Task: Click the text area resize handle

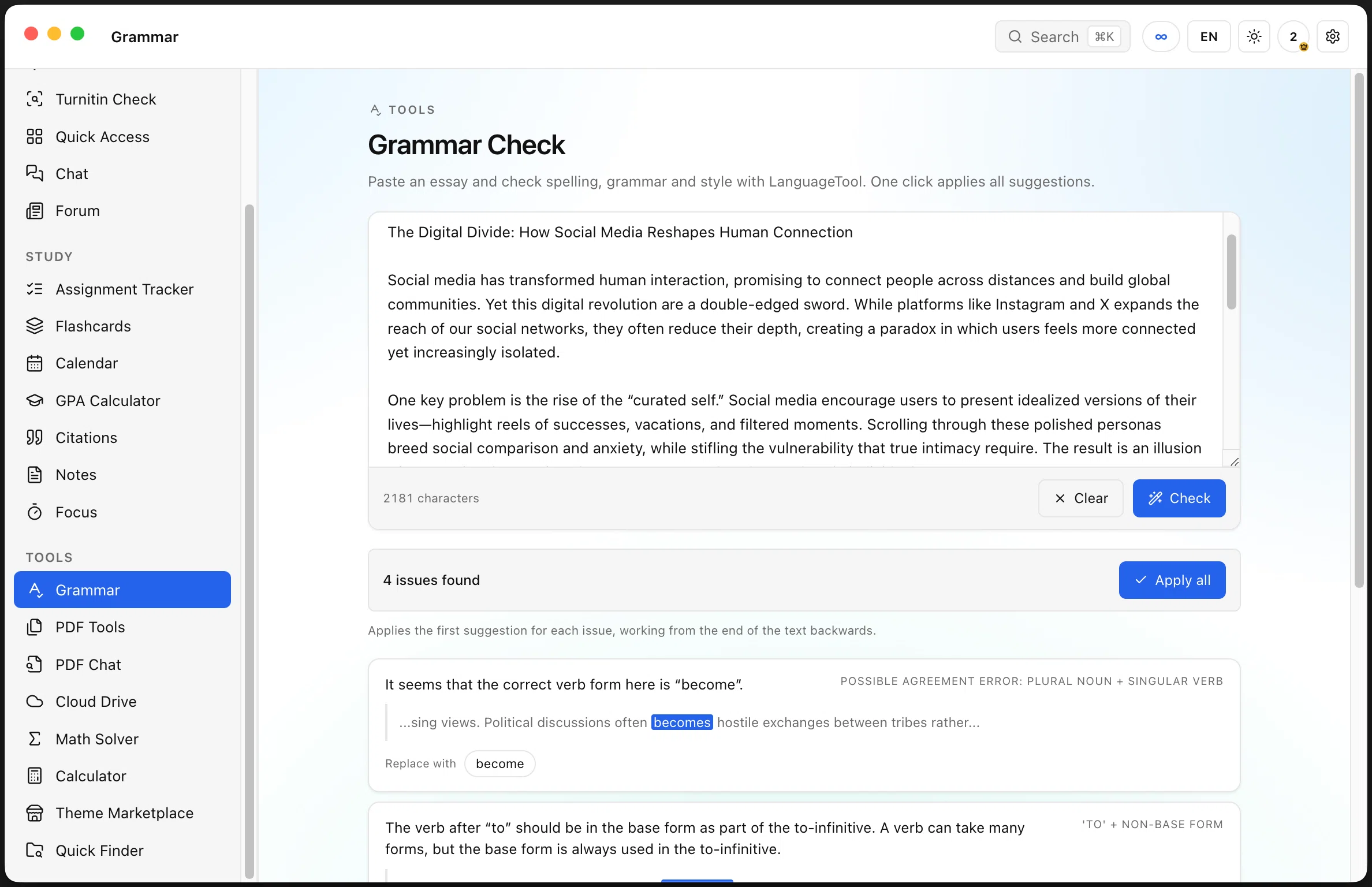Action: (x=1234, y=461)
